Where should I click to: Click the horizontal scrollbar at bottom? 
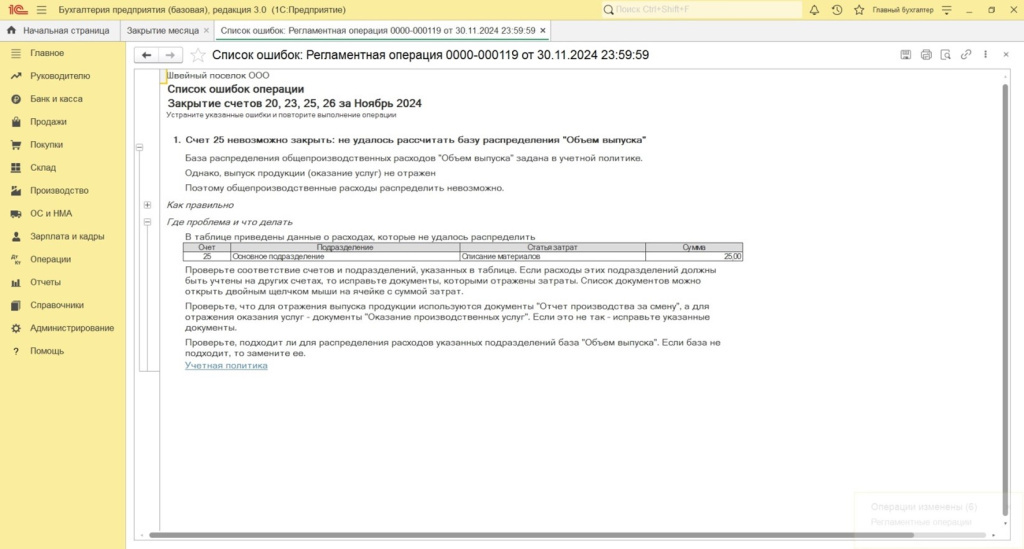pyautogui.click(x=531, y=535)
